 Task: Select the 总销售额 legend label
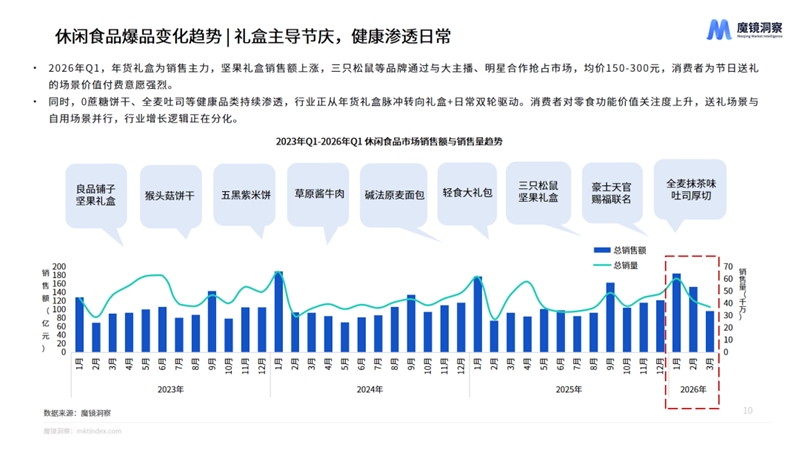pyautogui.click(x=630, y=250)
